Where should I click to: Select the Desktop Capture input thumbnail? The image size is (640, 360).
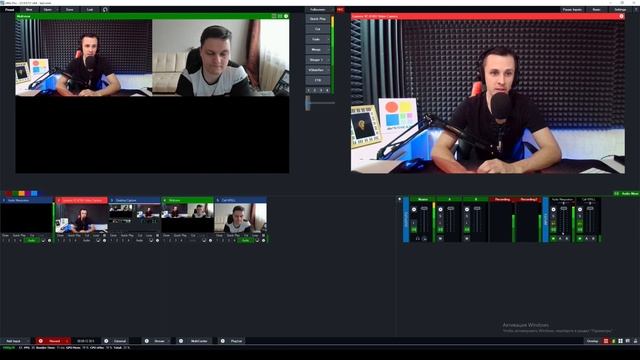click(134, 218)
